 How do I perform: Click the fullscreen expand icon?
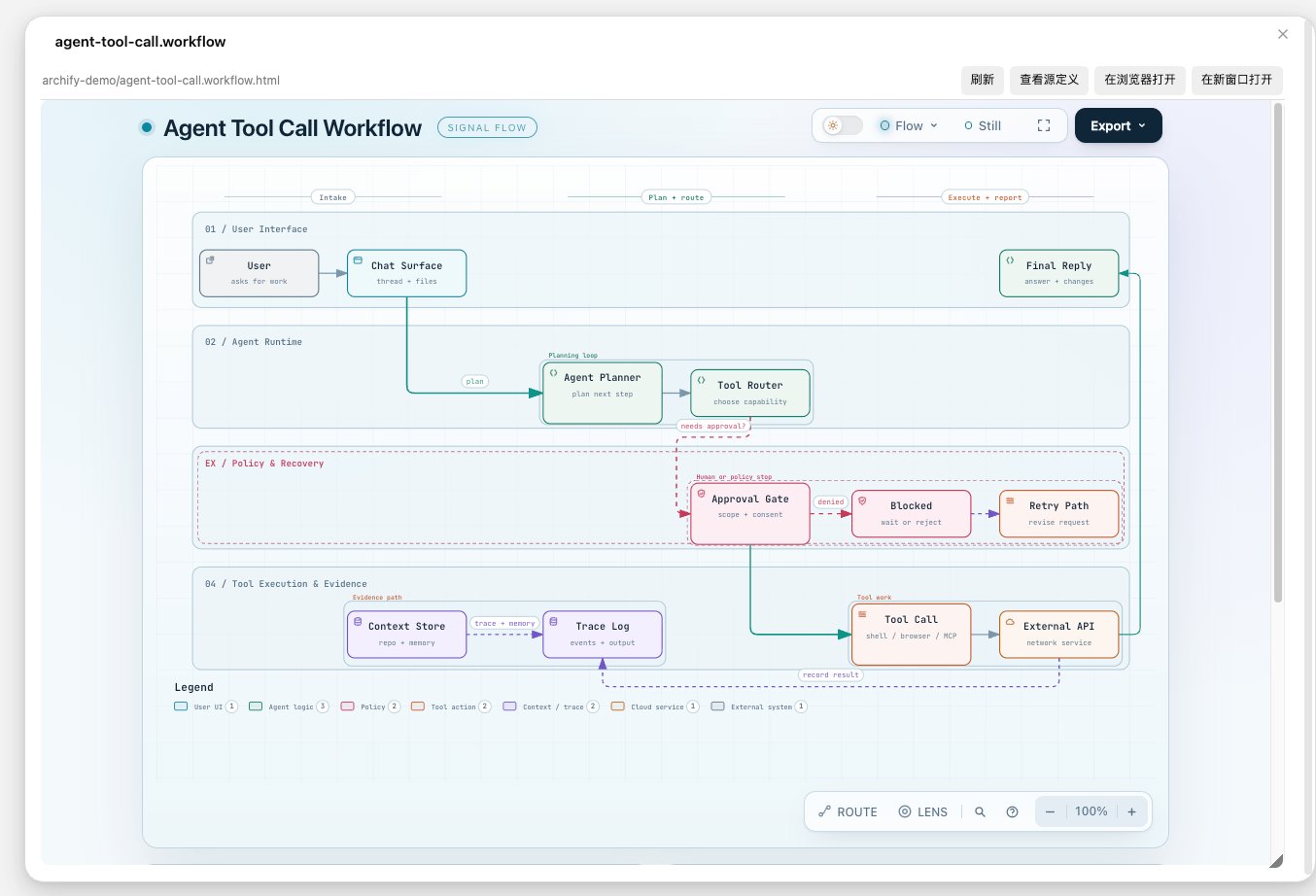coord(1044,125)
